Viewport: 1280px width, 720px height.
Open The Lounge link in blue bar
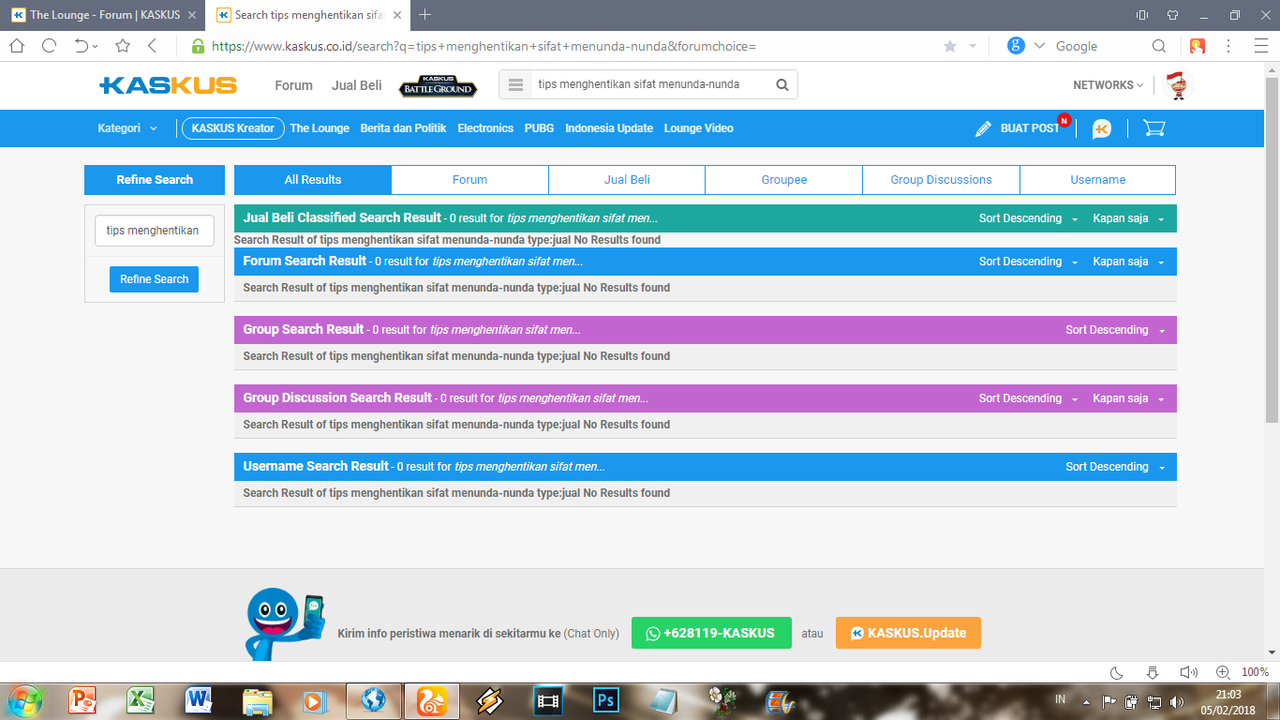tap(320, 128)
